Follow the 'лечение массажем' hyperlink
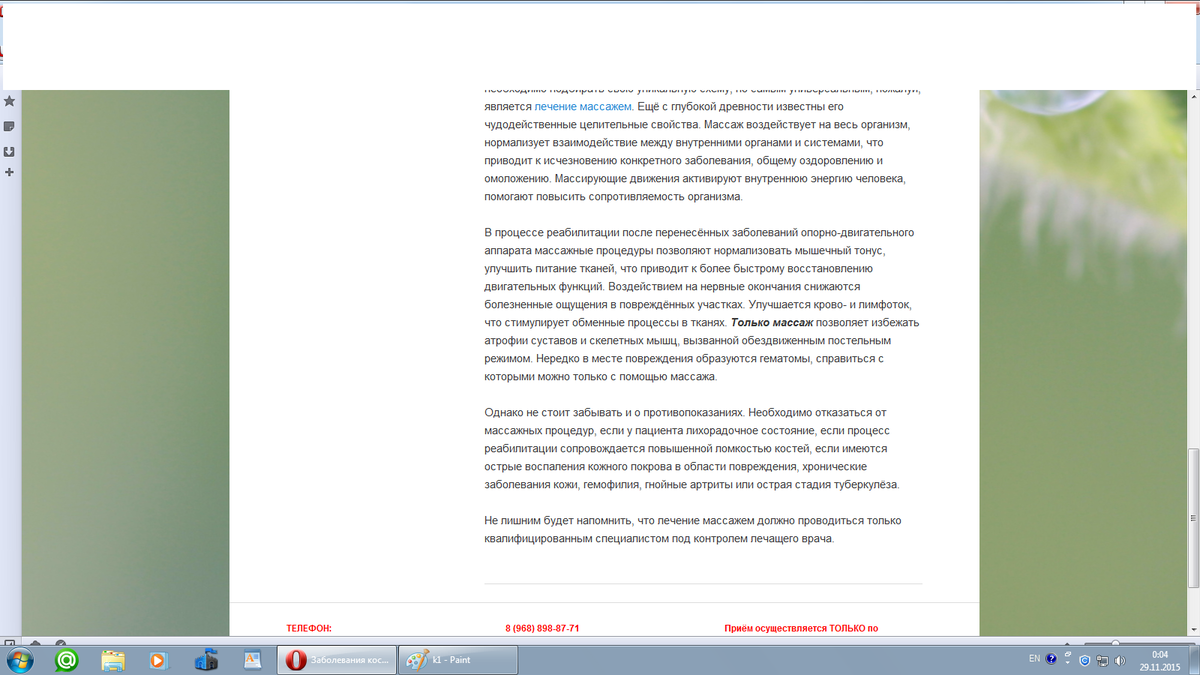This screenshot has height=675, width=1200. point(583,106)
